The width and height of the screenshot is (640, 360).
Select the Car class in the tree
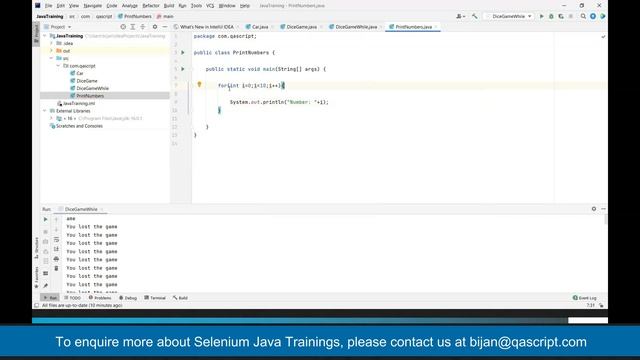pos(80,73)
